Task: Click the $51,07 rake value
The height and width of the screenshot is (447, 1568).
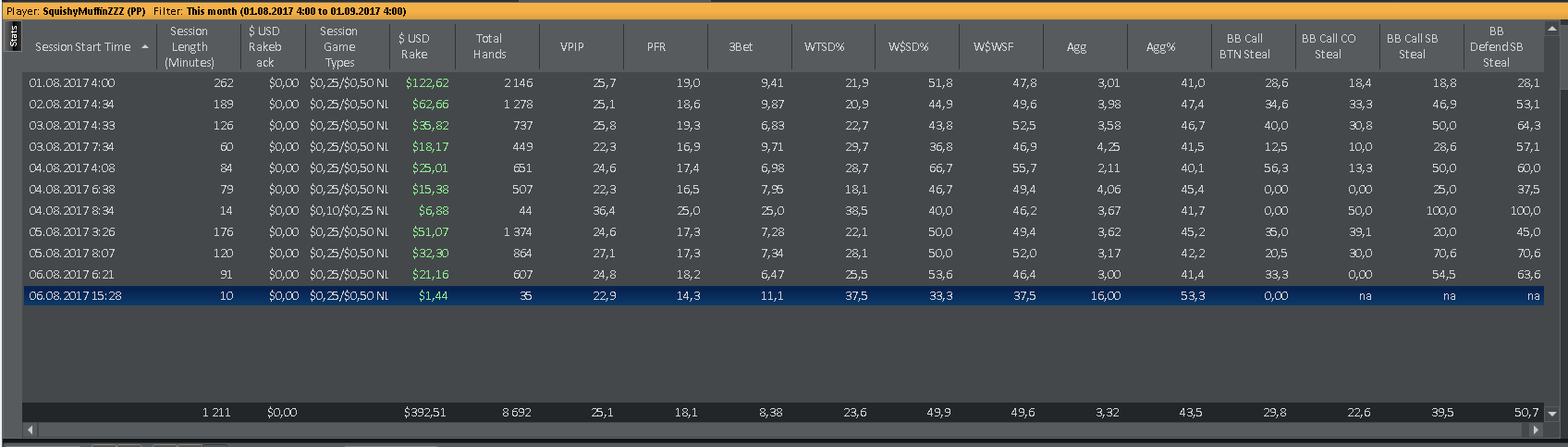Action: 430,232
